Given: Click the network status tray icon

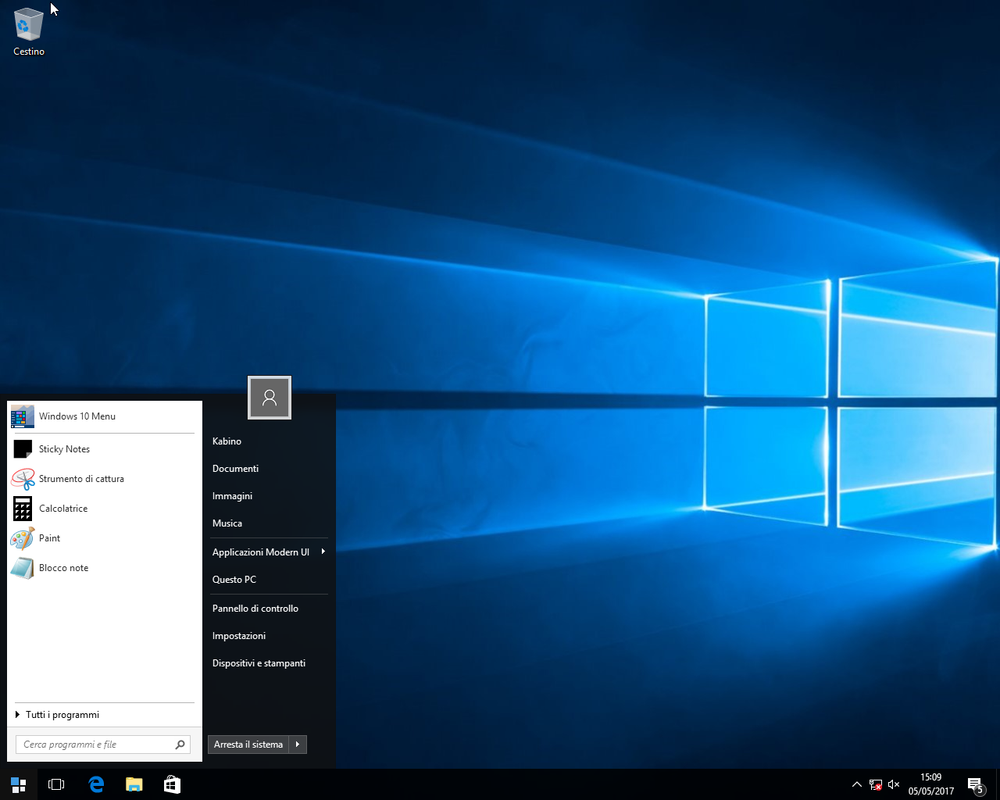Looking at the screenshot, I should [x=876, y=785].
